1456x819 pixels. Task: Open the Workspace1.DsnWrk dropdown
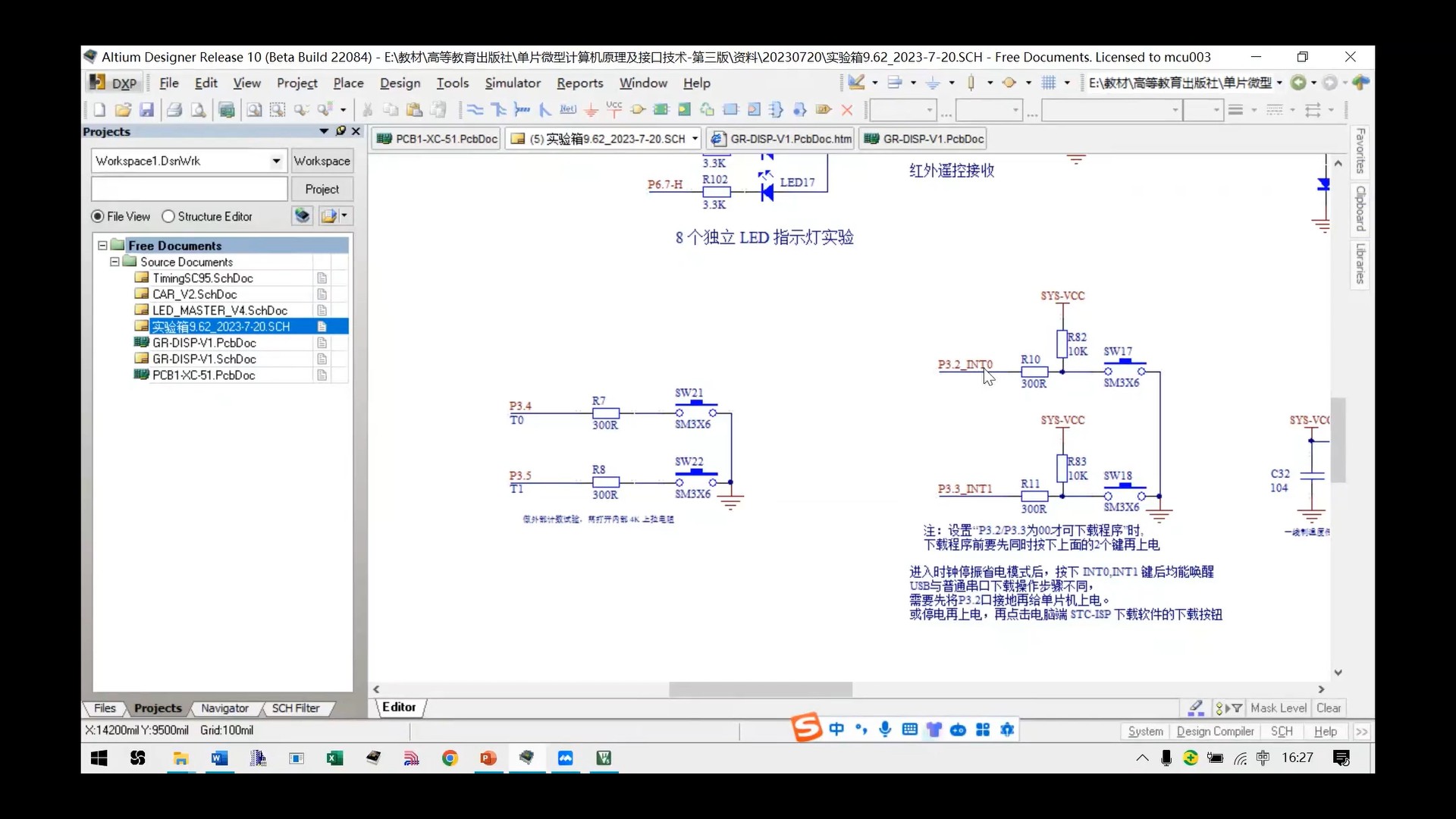click(x=276, y=161)
